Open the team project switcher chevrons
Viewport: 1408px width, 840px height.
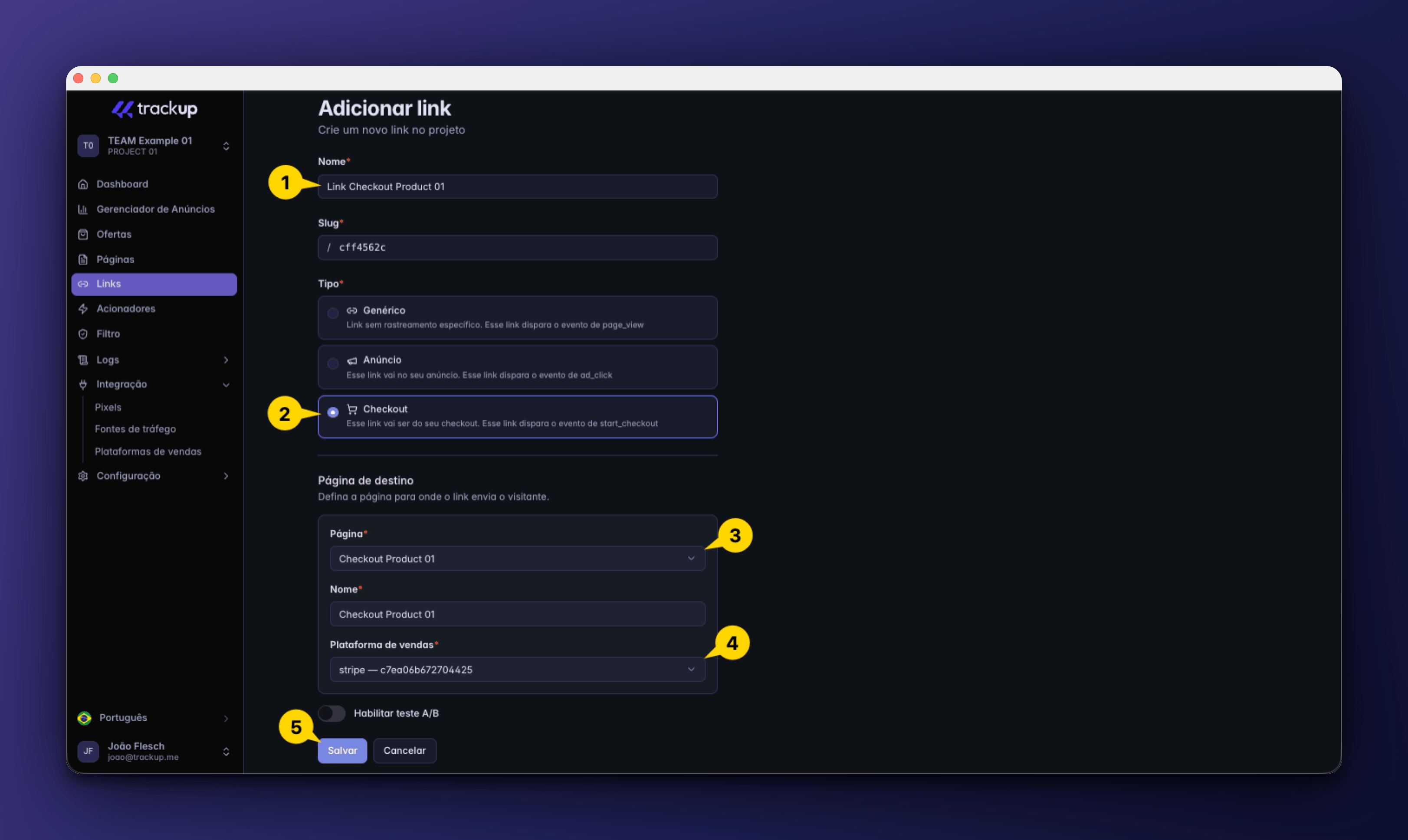(x=226, y=146)
